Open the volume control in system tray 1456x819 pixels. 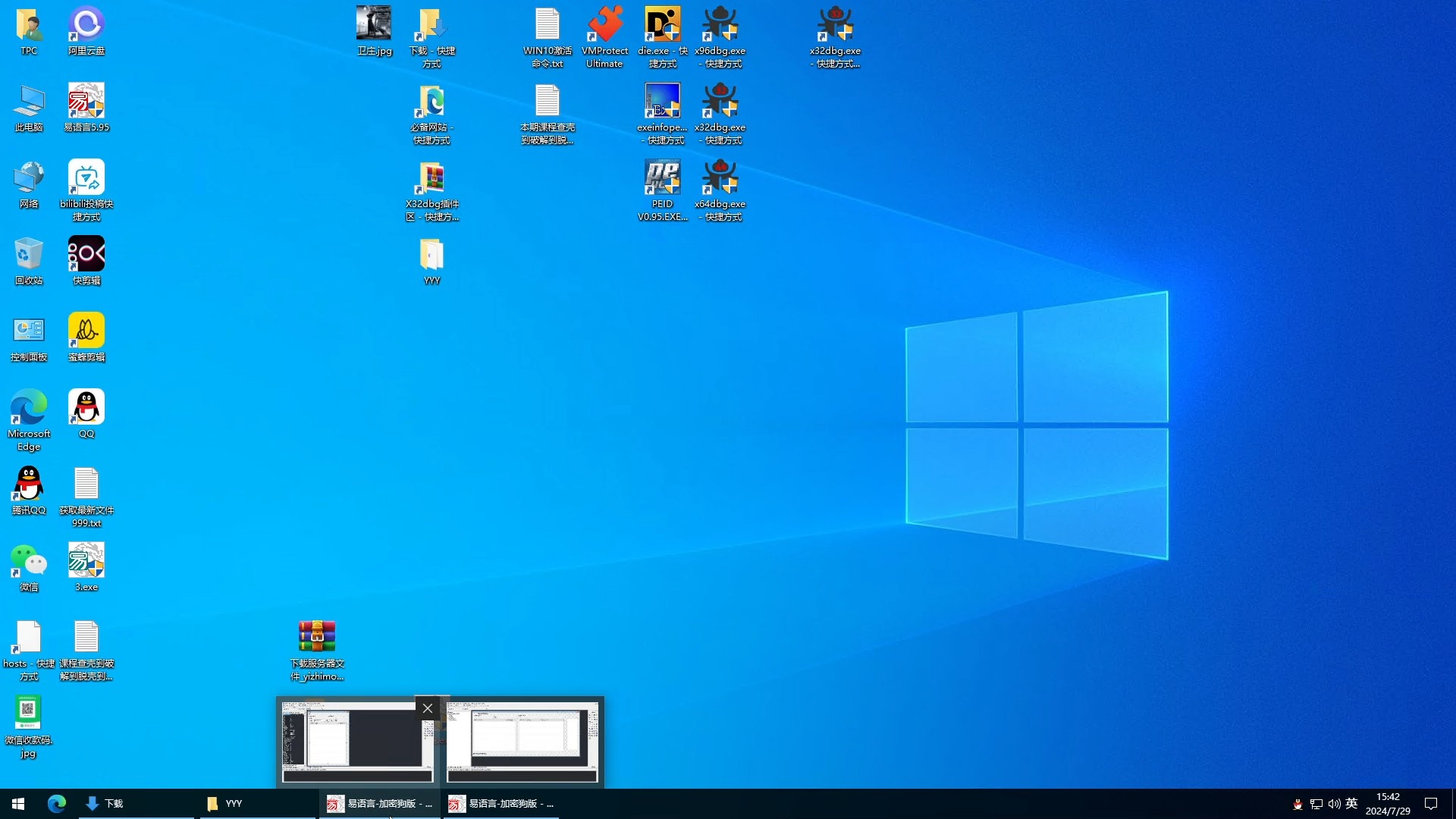(1334, 803)
